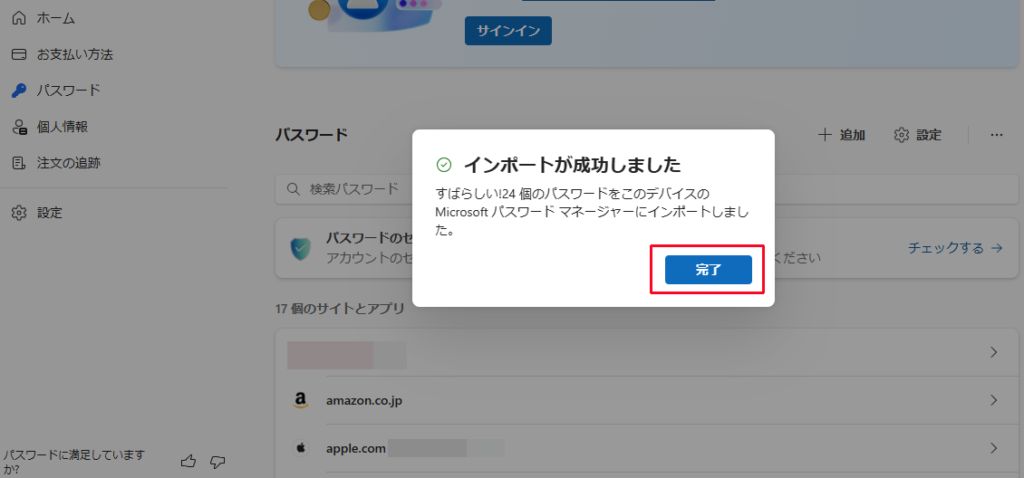
Task: Click the チェックする link
Action: click(x=954, y=248)
